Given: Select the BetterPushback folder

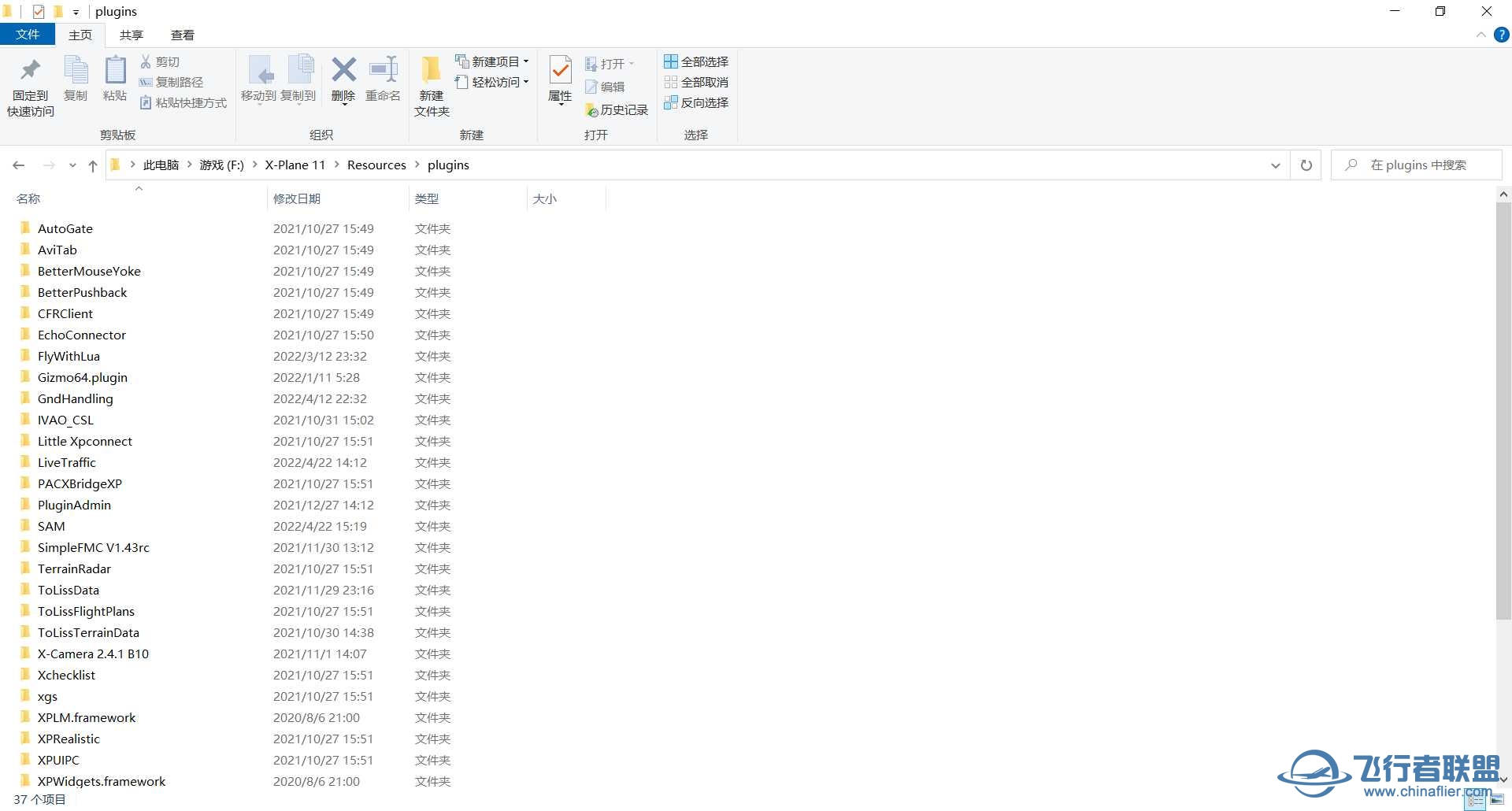Looking at the screenshot, I should click(x=82, y=292).
